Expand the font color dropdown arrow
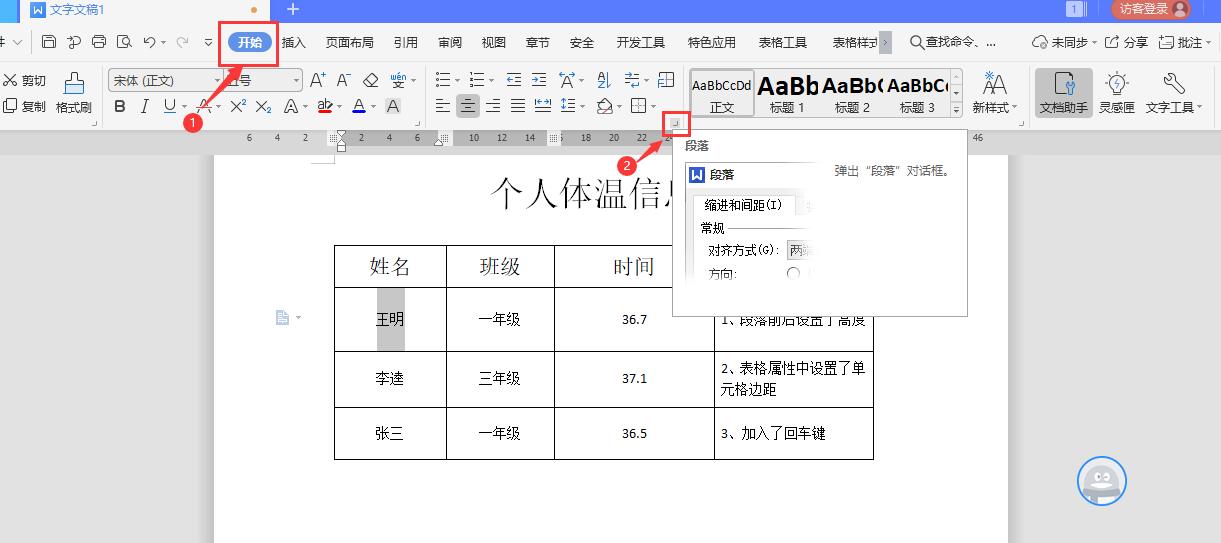The width and height of the screenshot is (1221, 543). click(x=374, y=107)
